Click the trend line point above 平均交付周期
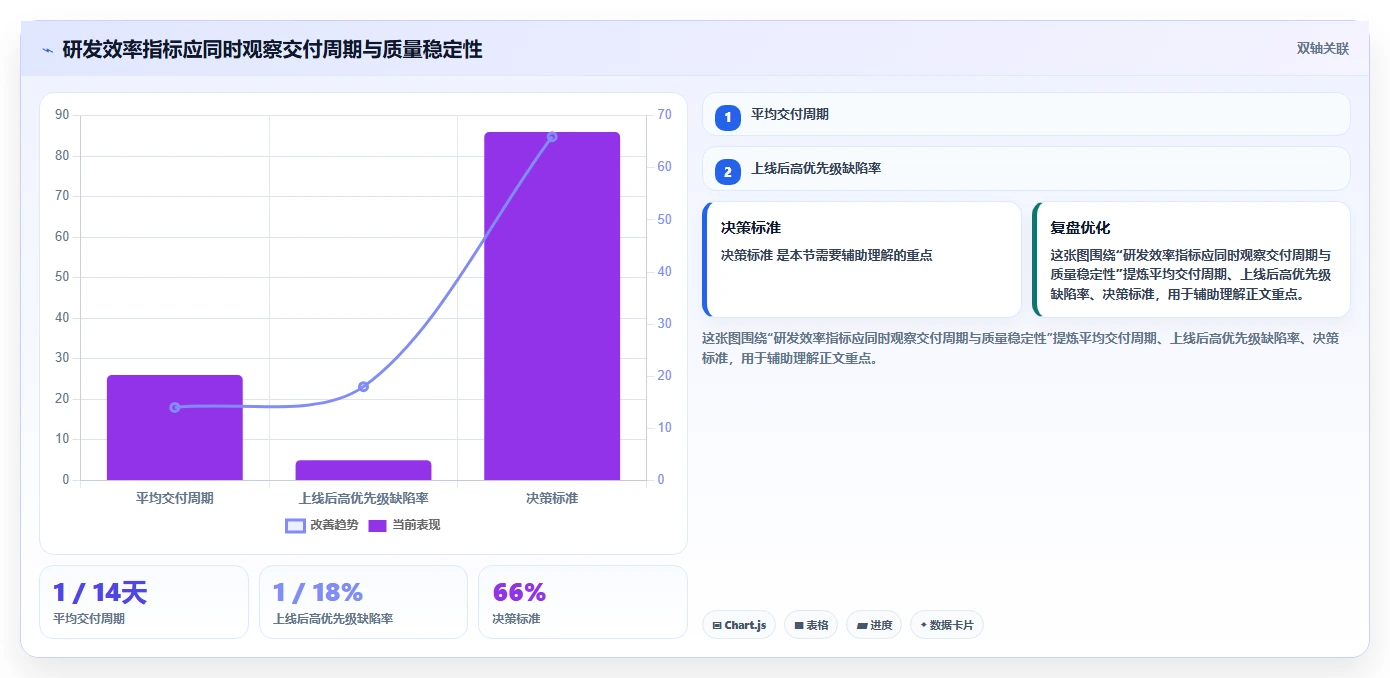The height and width of the screenshot is (678, 1390). coord(175,407)
